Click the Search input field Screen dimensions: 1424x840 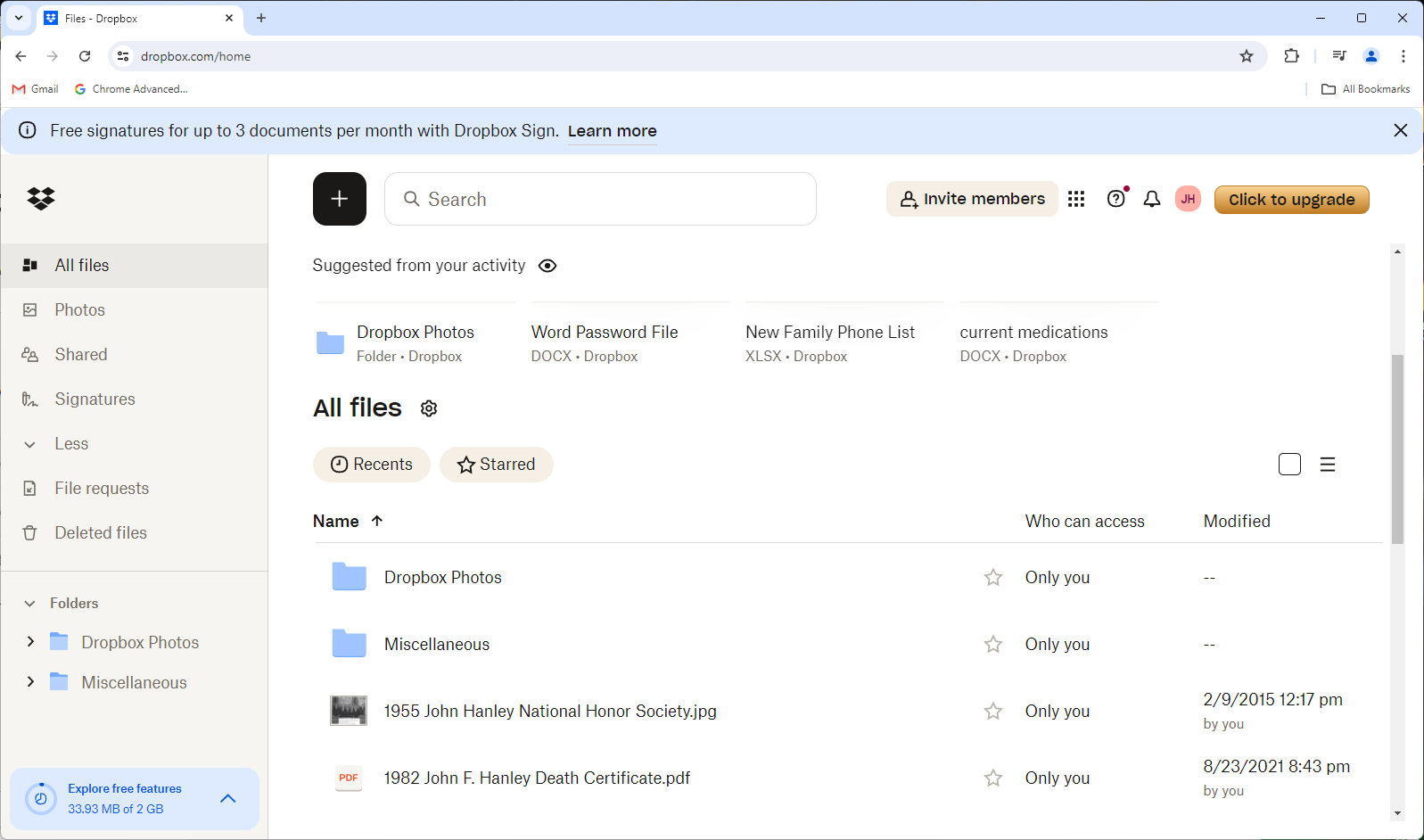pyautogui.click(x=600, y=199)
